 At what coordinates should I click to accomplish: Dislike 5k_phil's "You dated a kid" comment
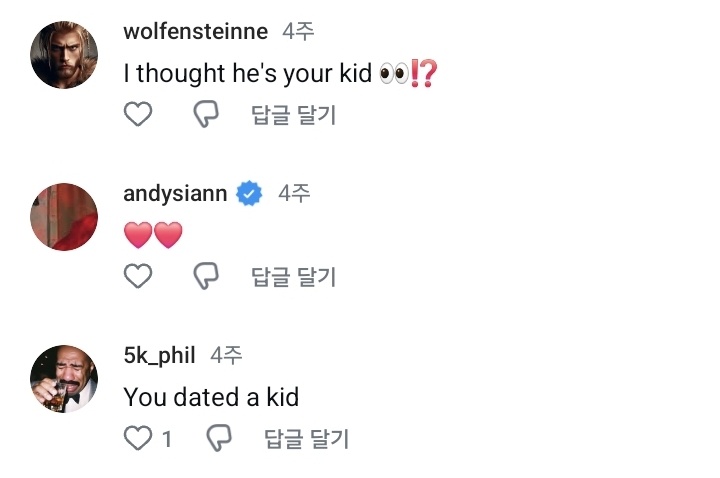218,438
